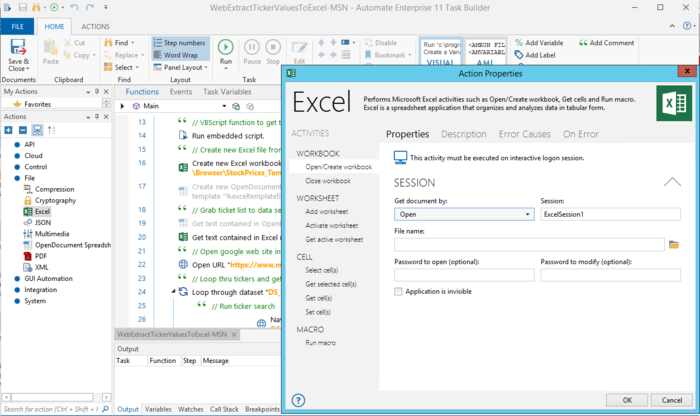
Task: Click Add Comment in ribbon
Action: point(606,43)
